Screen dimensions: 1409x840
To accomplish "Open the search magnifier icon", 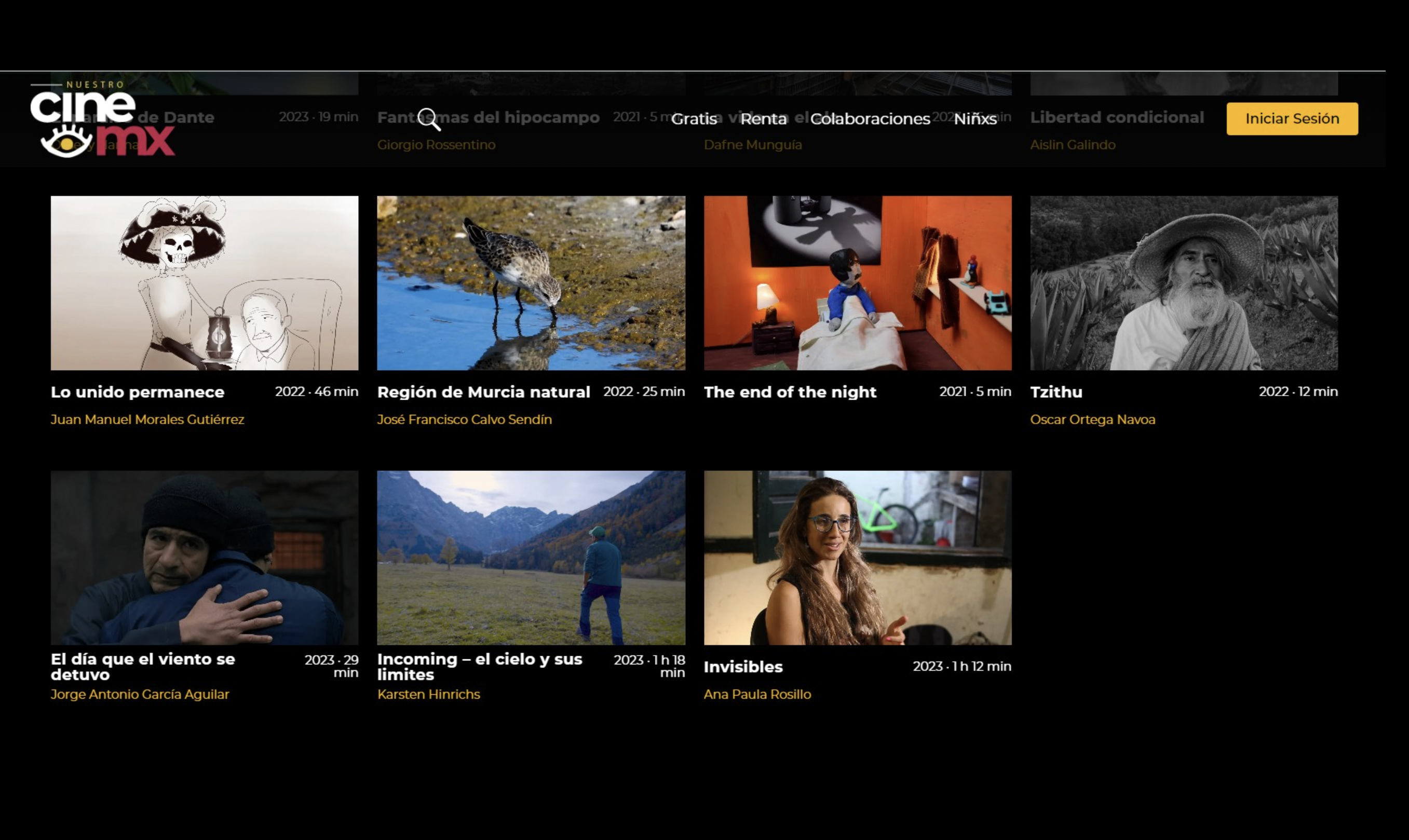I will coord(429,119).
